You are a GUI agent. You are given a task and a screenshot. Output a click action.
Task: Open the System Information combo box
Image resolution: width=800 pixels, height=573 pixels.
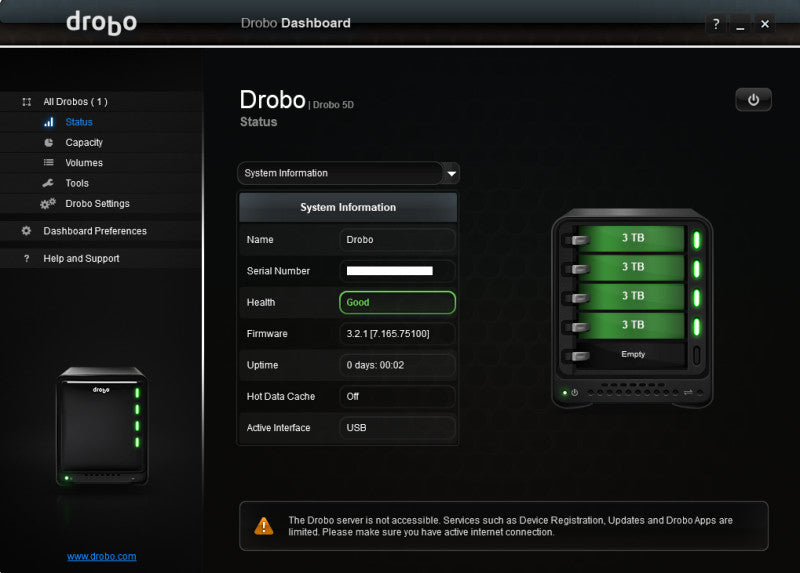348,173
